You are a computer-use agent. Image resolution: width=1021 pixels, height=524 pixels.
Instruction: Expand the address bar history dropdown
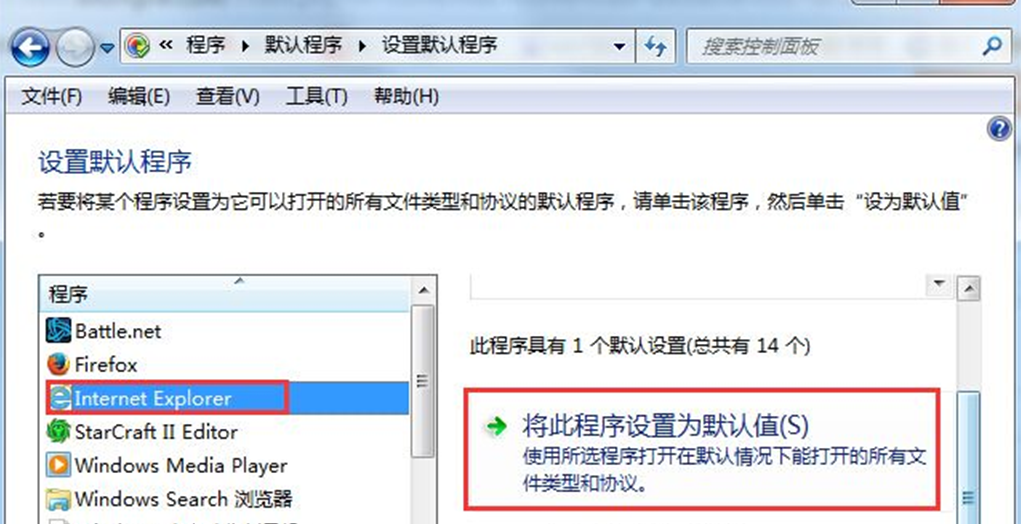pyautogui.click(x=620, y=46)
